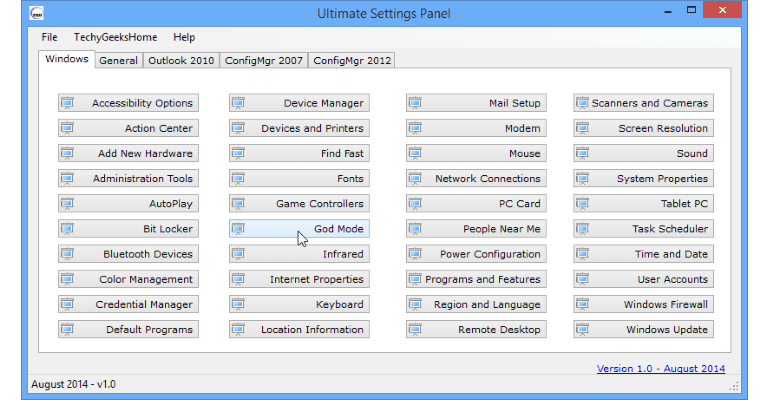
Task: Click the resize grip in status bar corner
Action: (x=736, y=386)
